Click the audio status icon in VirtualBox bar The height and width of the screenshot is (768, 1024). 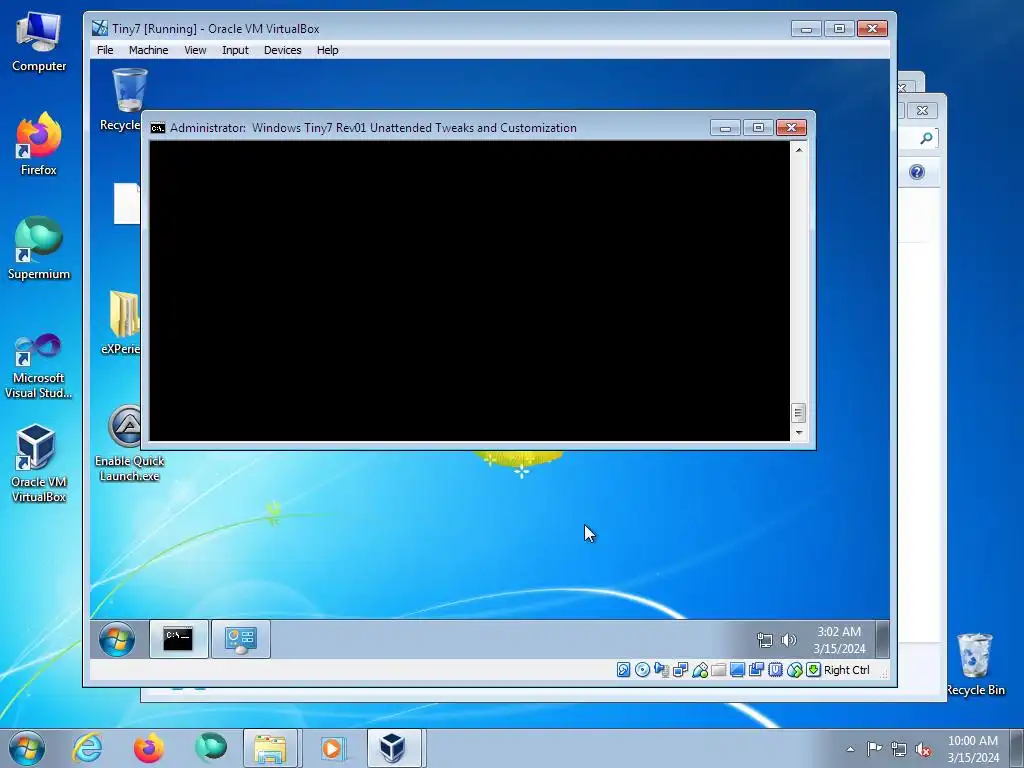click(x=662, y=670)
